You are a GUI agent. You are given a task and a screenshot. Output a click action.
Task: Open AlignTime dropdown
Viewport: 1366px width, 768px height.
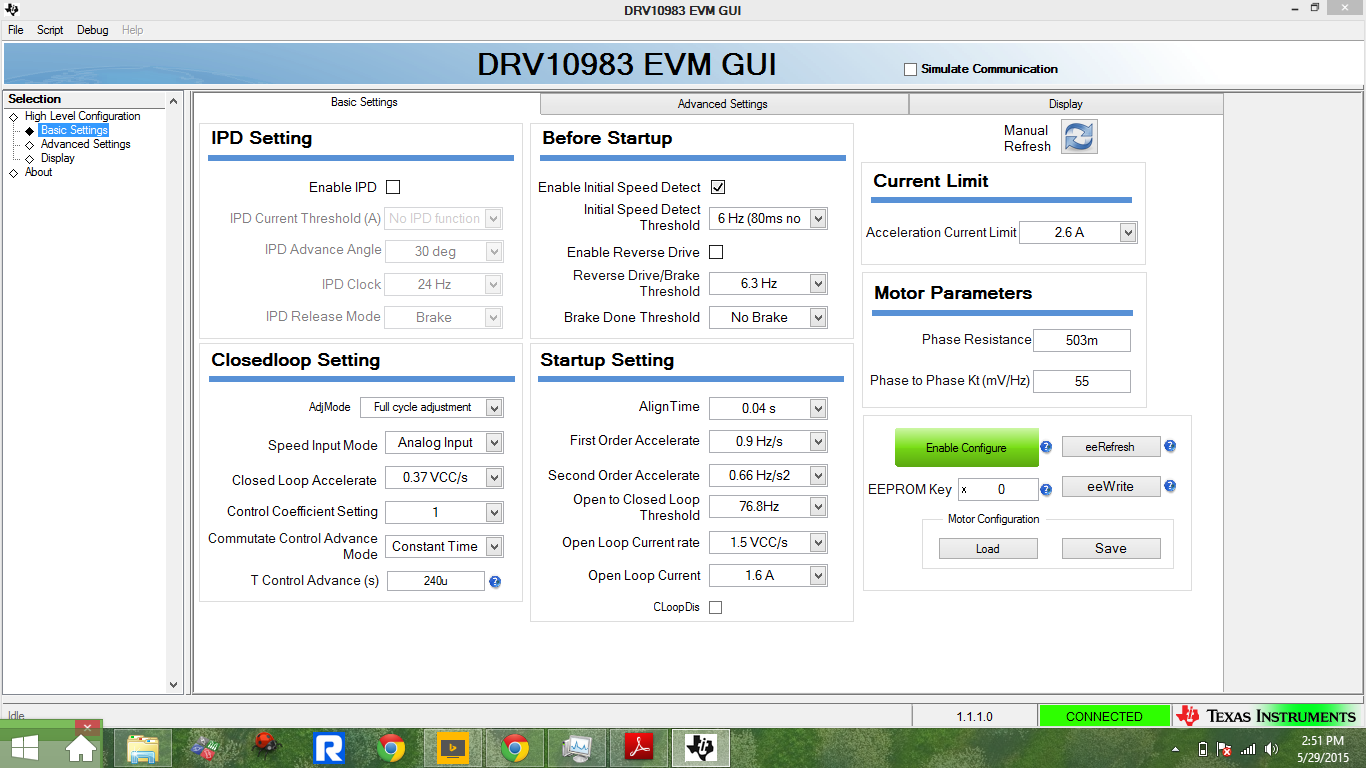[x=818, y=408]
